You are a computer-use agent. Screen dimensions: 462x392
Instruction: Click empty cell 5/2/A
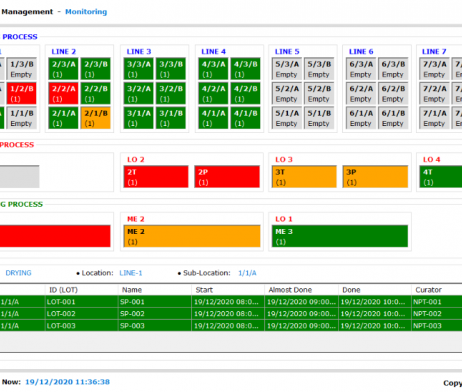coord(287,94)
